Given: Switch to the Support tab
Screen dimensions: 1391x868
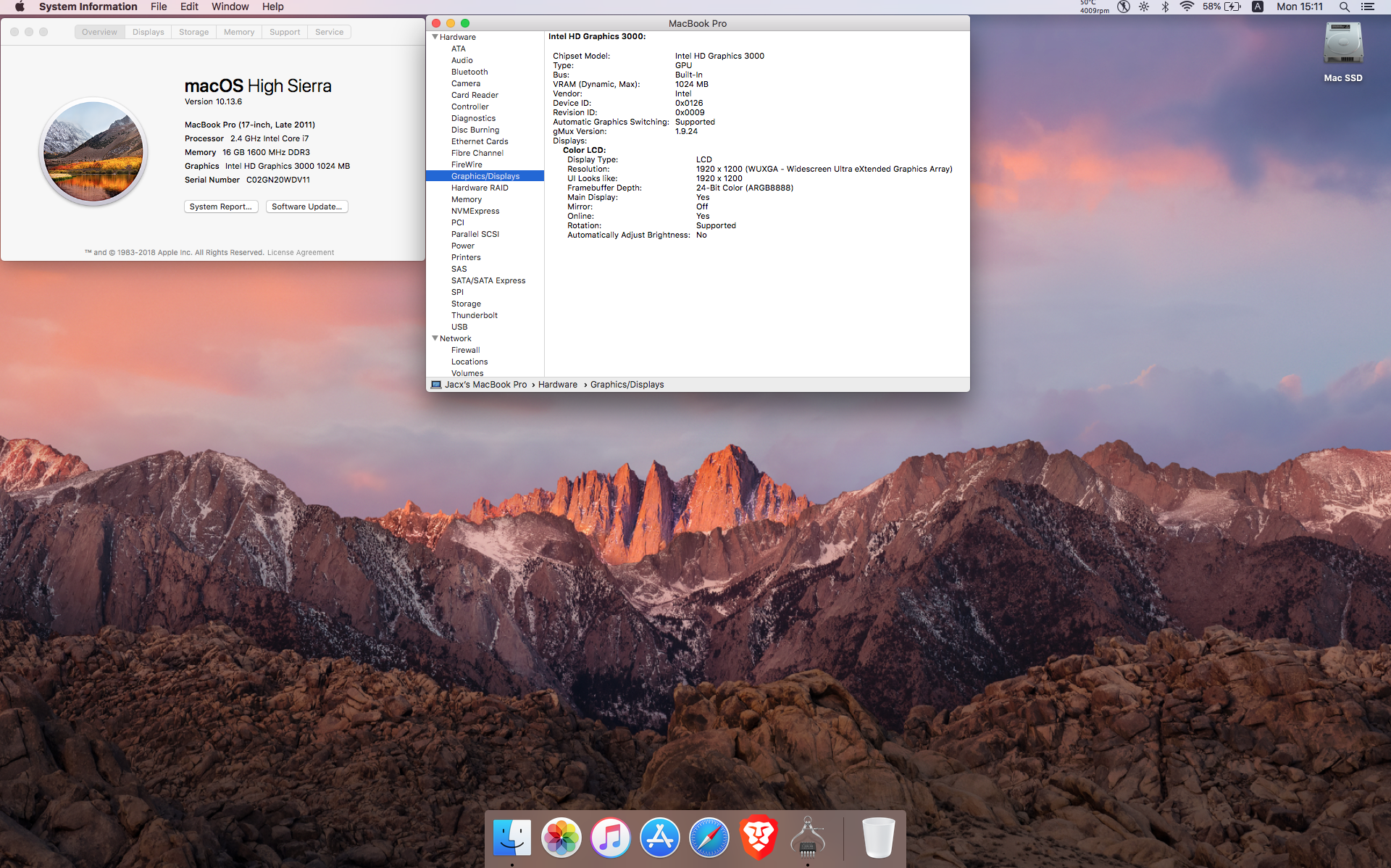Looking at the screenshot, I should pyautogui.click(x=285, y=32).
